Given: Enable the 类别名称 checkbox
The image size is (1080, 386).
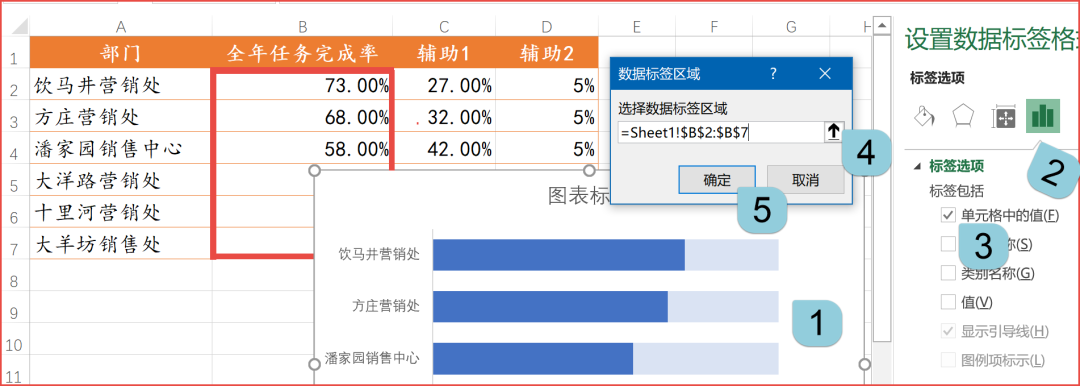Looking at the screenshot, I should [x=948, y=272].
